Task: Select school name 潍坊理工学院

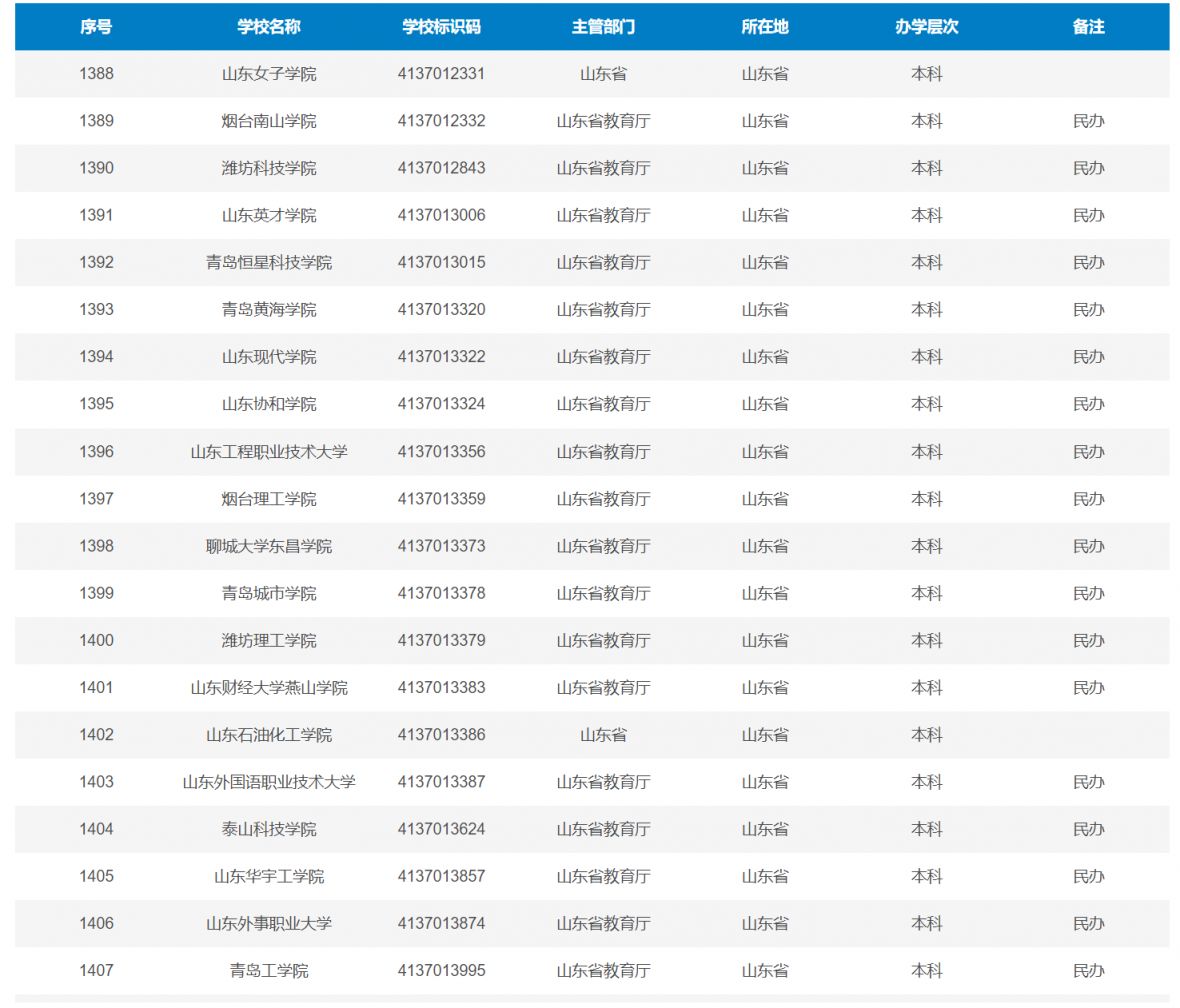Action: pos(269,641)
